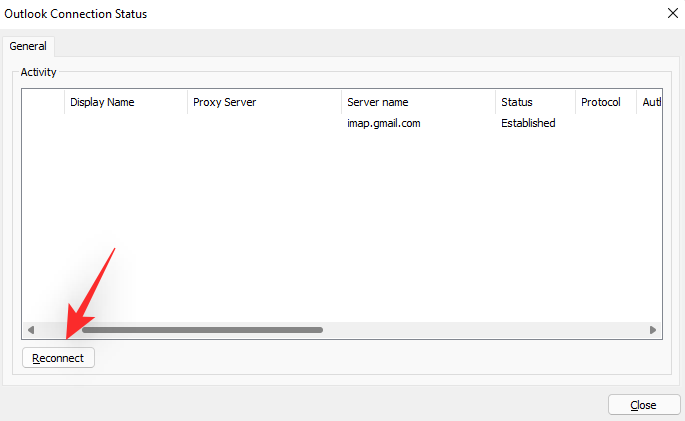Viewport: 685px width, 421px height.
Task: Click the horizontal scrollbar thumb
Action: (202, 329)
